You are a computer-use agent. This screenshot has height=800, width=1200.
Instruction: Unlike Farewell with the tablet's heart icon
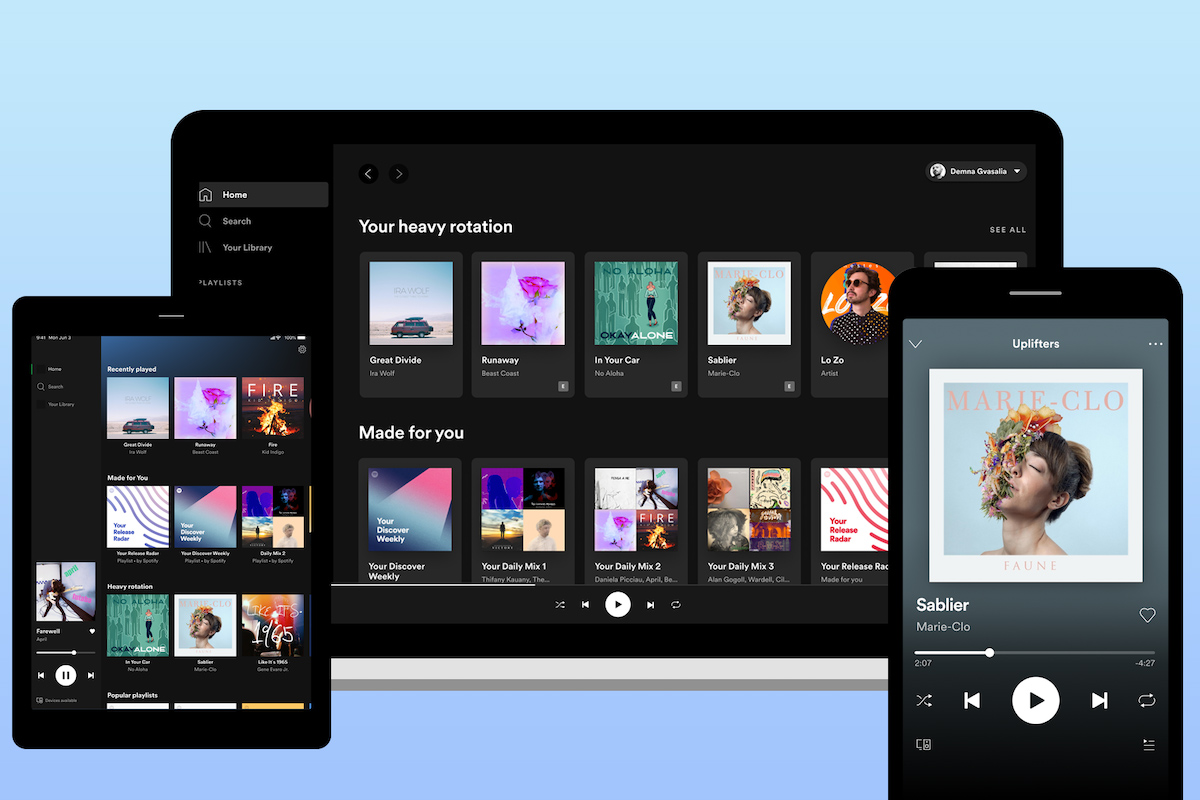(x=92, y=631)
